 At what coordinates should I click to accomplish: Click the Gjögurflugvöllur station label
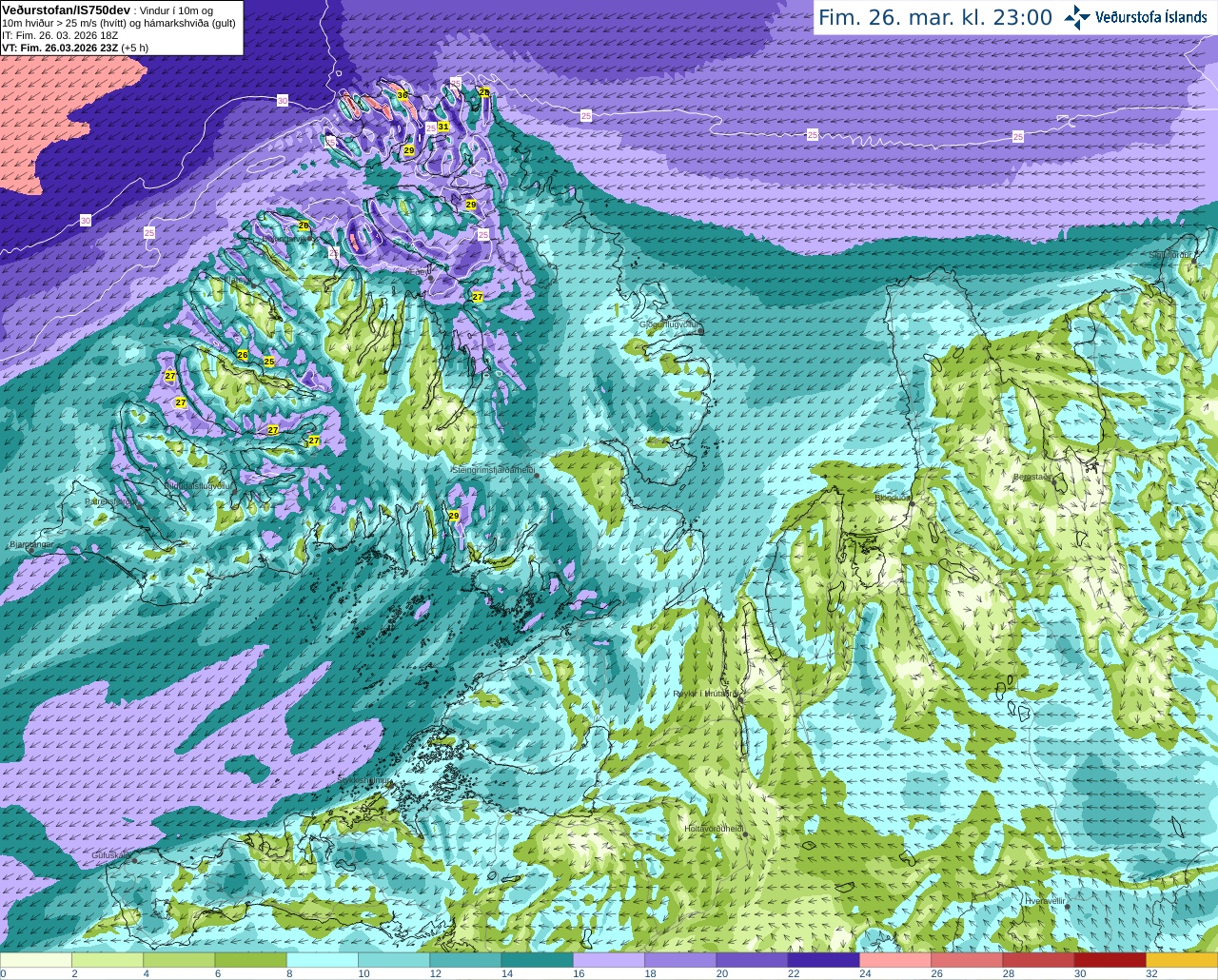point(669,324)
